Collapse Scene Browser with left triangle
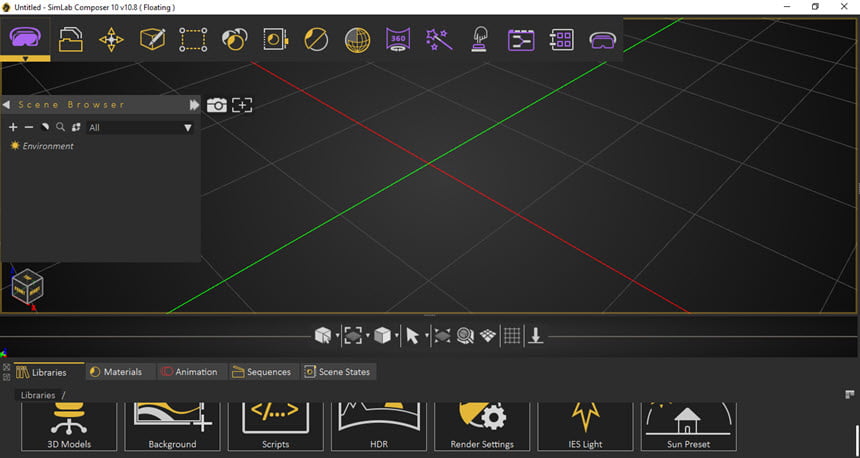 click(x=6, y=105)
